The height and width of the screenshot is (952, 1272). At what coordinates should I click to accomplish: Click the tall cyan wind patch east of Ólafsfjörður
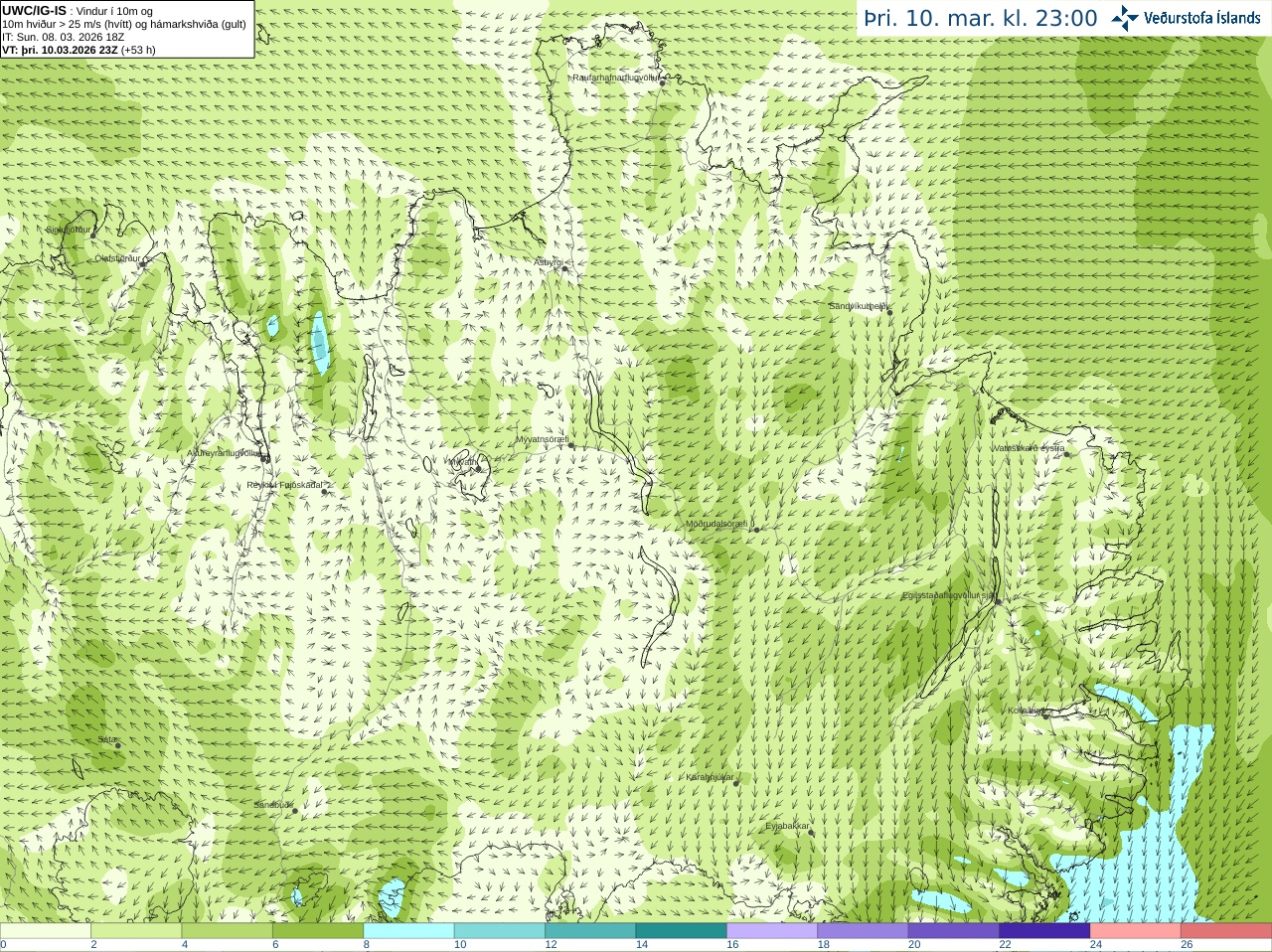321,344
